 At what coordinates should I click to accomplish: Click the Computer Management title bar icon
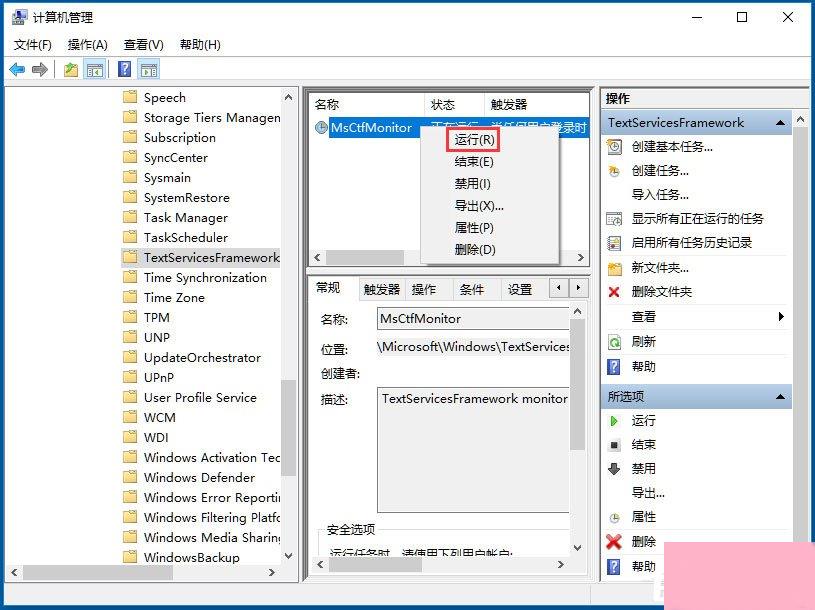19,17
